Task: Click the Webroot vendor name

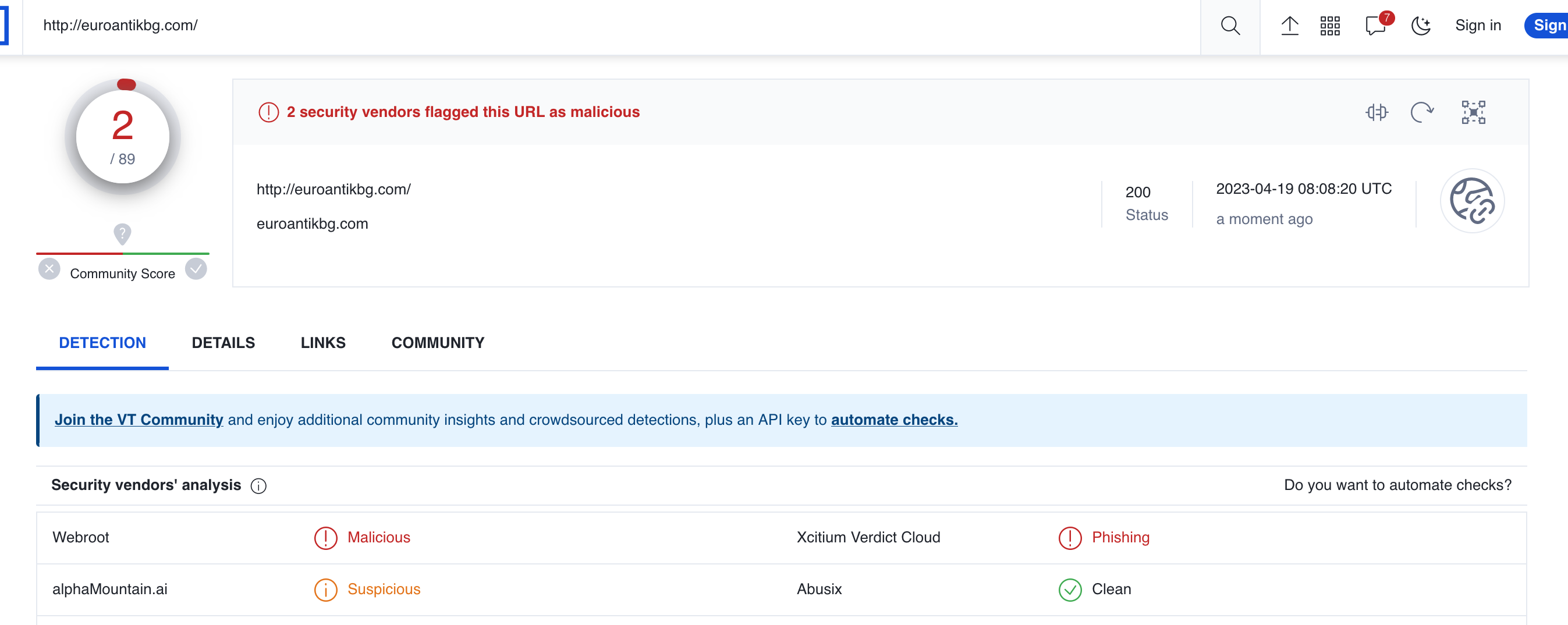Action: [x=81, y=537]
